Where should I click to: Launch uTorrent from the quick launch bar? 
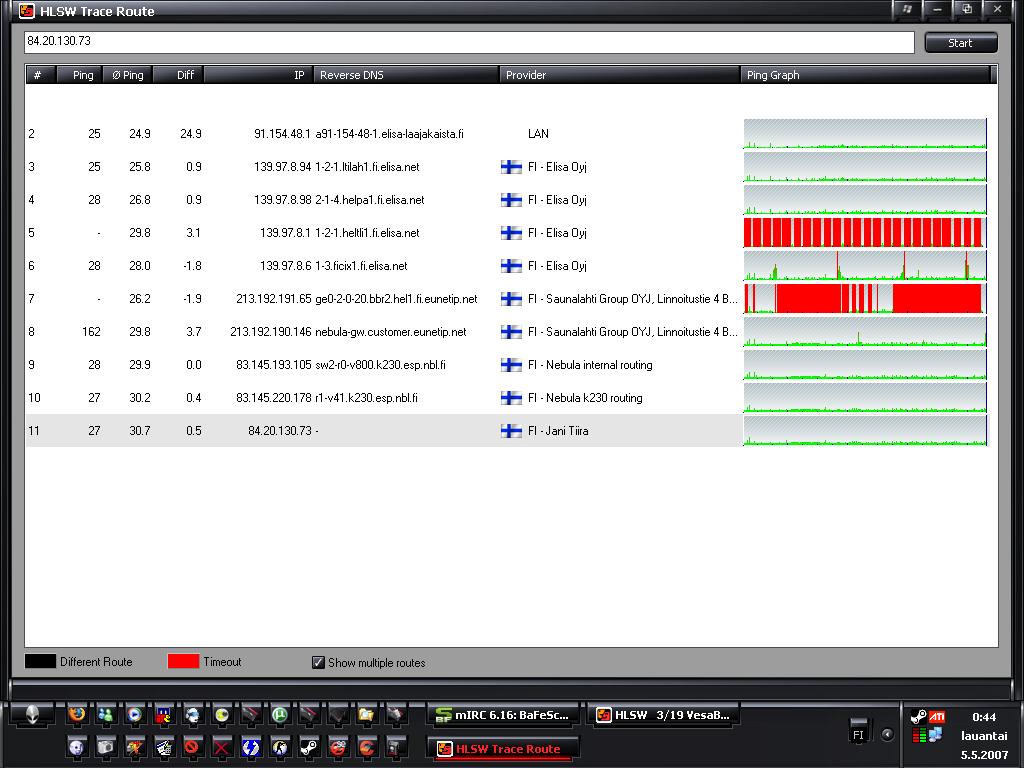point(280,714)
